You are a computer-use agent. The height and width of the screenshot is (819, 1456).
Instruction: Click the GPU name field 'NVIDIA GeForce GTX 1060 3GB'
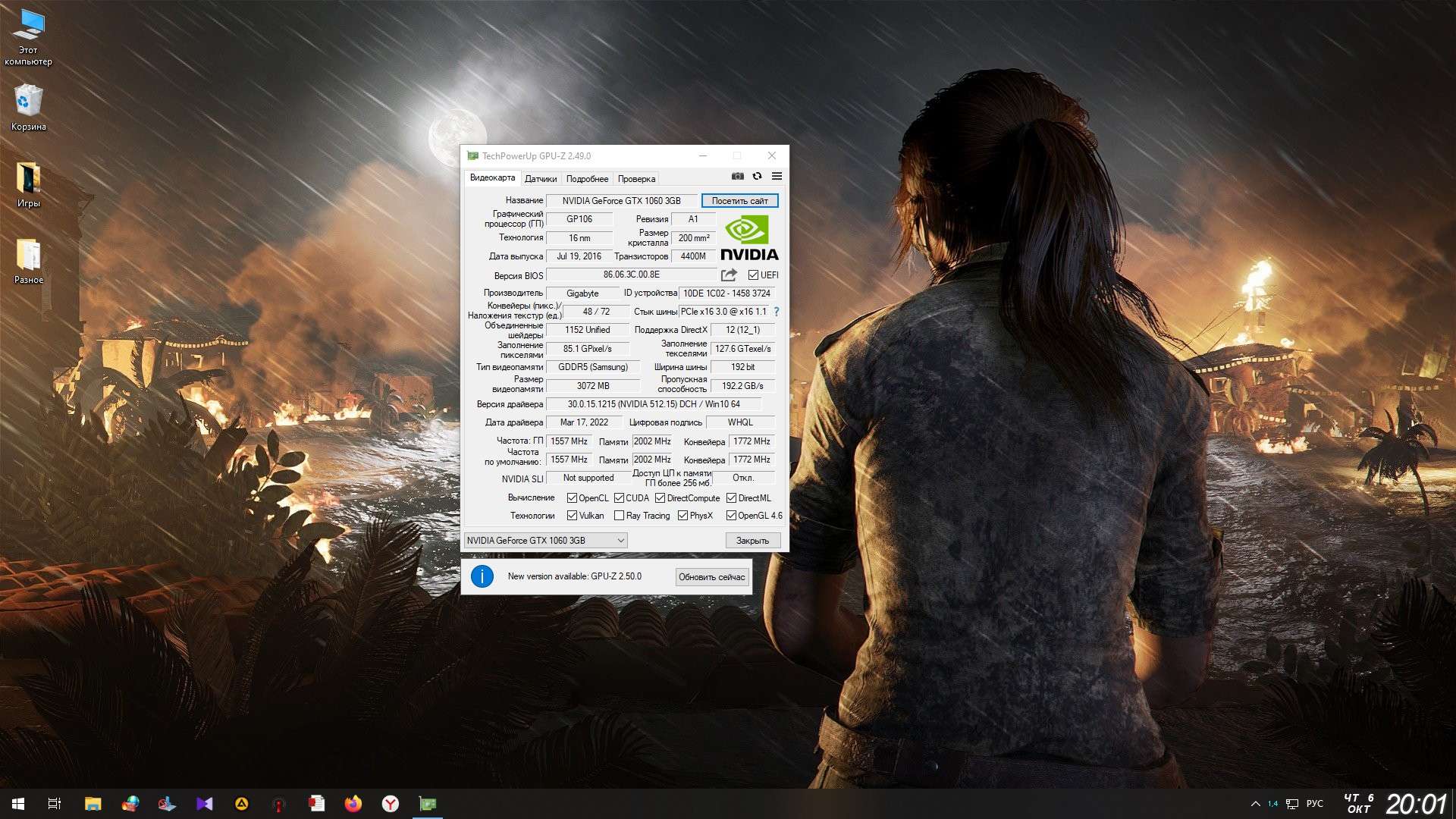coord(621,201)
